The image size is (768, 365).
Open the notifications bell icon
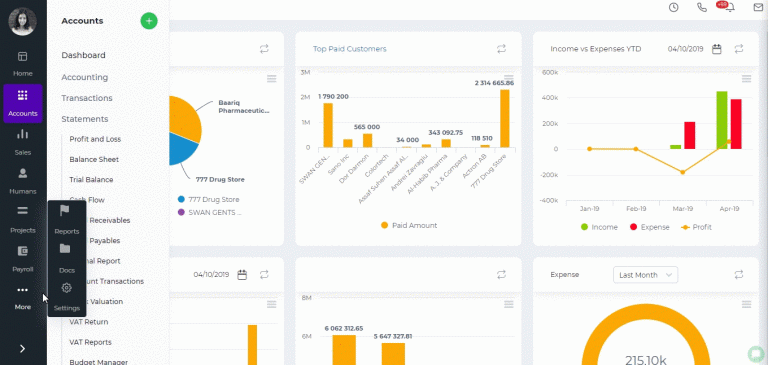click(730, 7)
